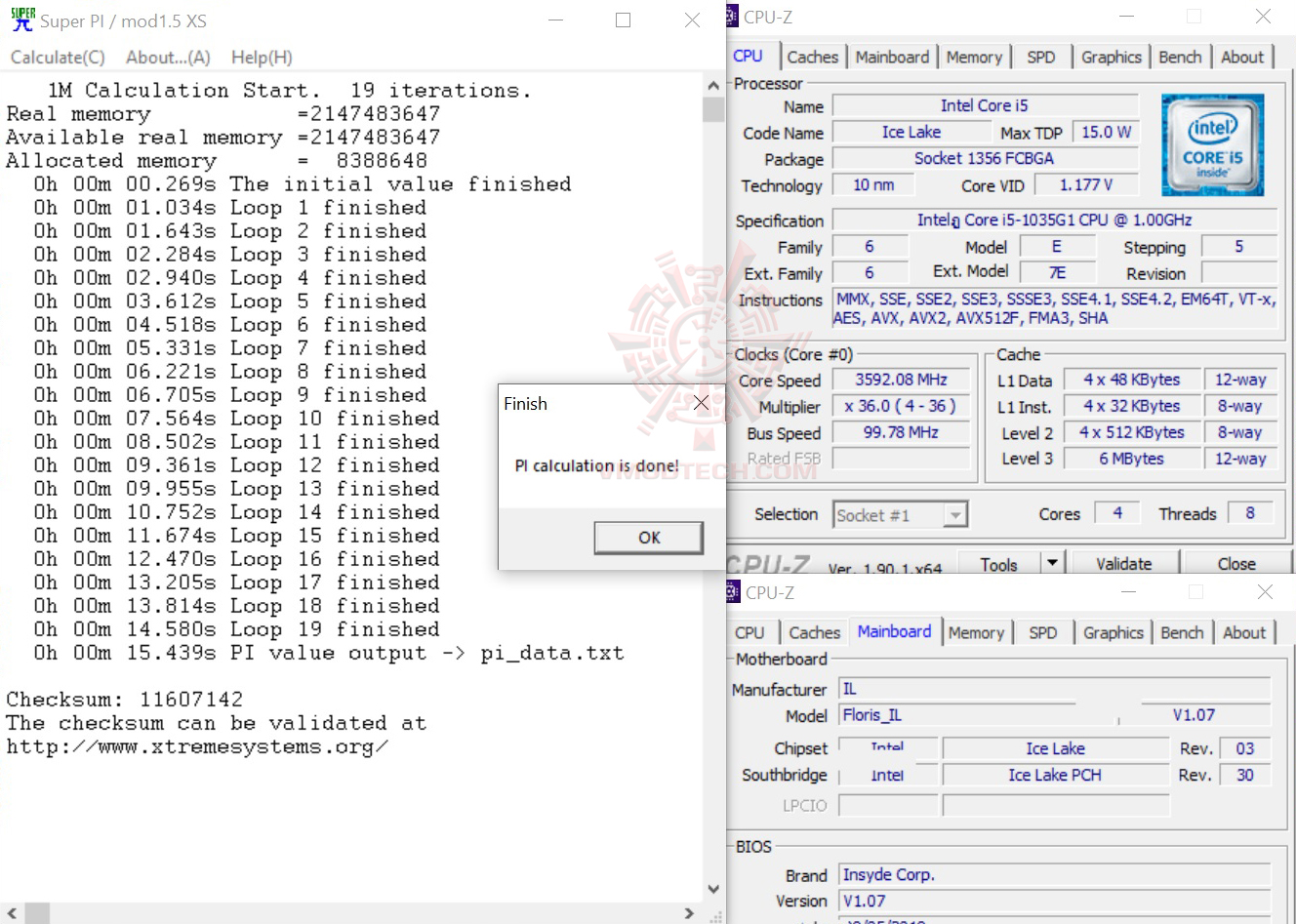Switch to Graphics tab in lower CPU-Z window
Image resolution: width=1296 pixels, height=924 pixels.
1114,633
